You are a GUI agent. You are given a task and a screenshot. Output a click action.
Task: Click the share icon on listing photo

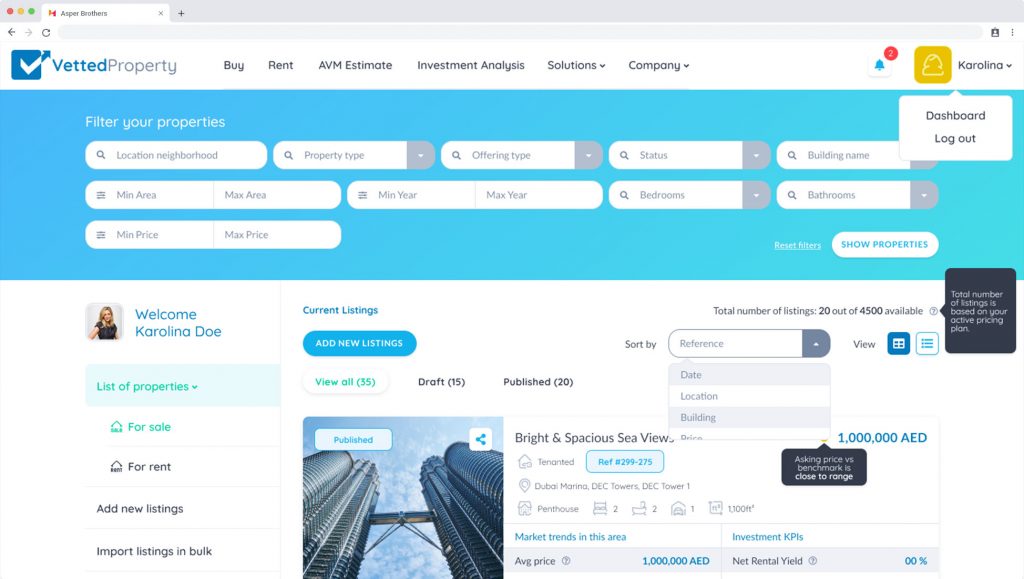[x=481, y=438]
